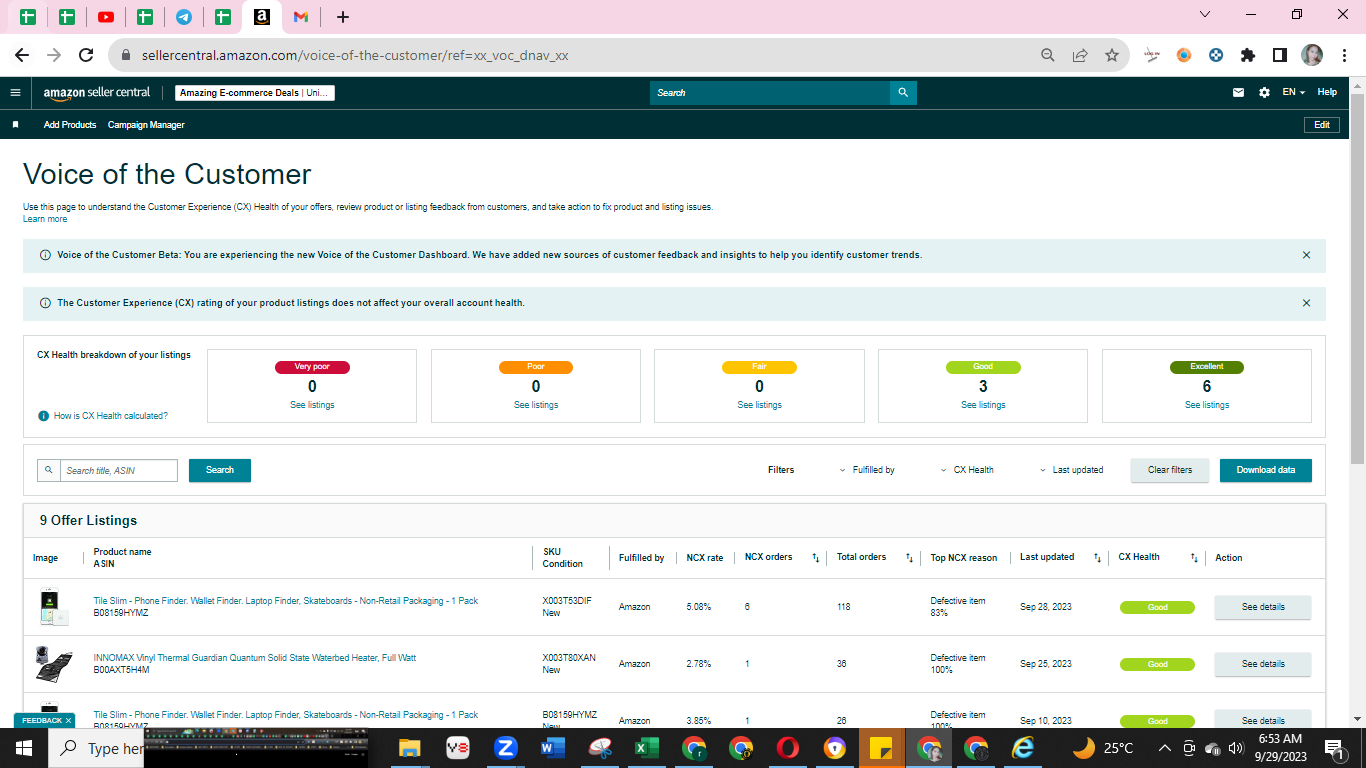Open Opera browser from the taskbar
Image resolution: width=1366 pixels, height=768 pixels.
788,748
